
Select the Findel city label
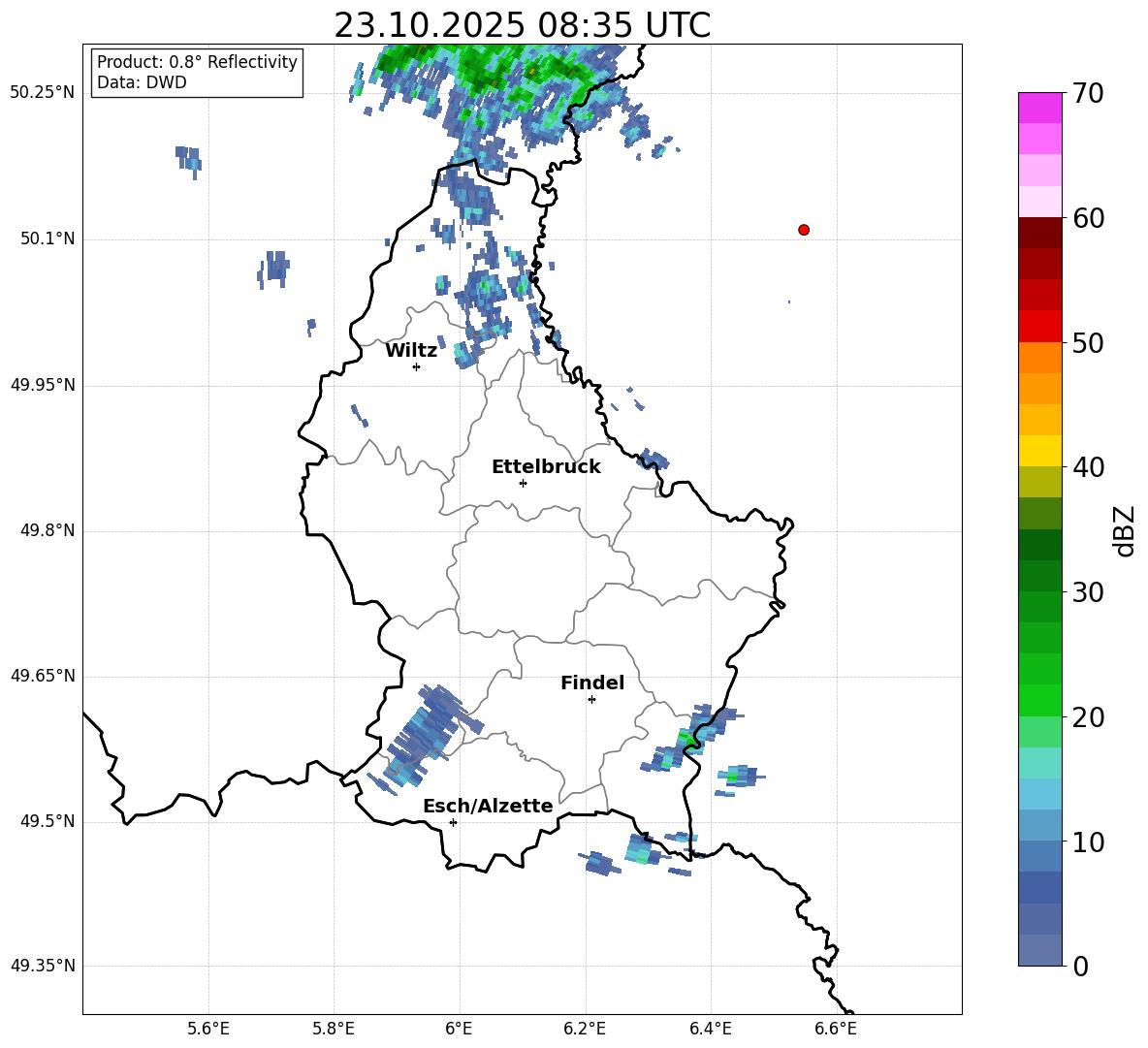[x=592, y=683]
